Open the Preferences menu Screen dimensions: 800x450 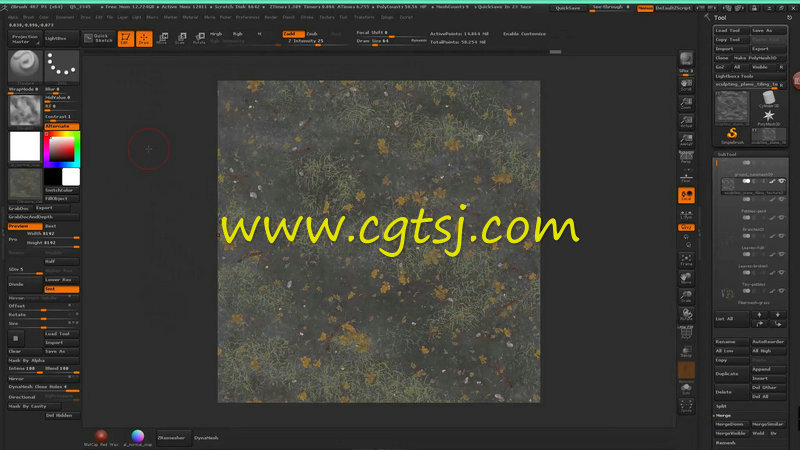point(247,17)
